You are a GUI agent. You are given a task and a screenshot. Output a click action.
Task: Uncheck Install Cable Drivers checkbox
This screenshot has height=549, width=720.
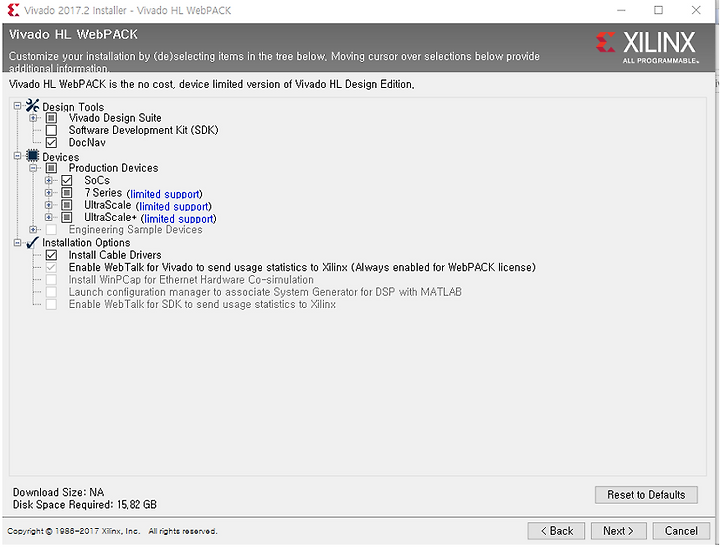51,255
